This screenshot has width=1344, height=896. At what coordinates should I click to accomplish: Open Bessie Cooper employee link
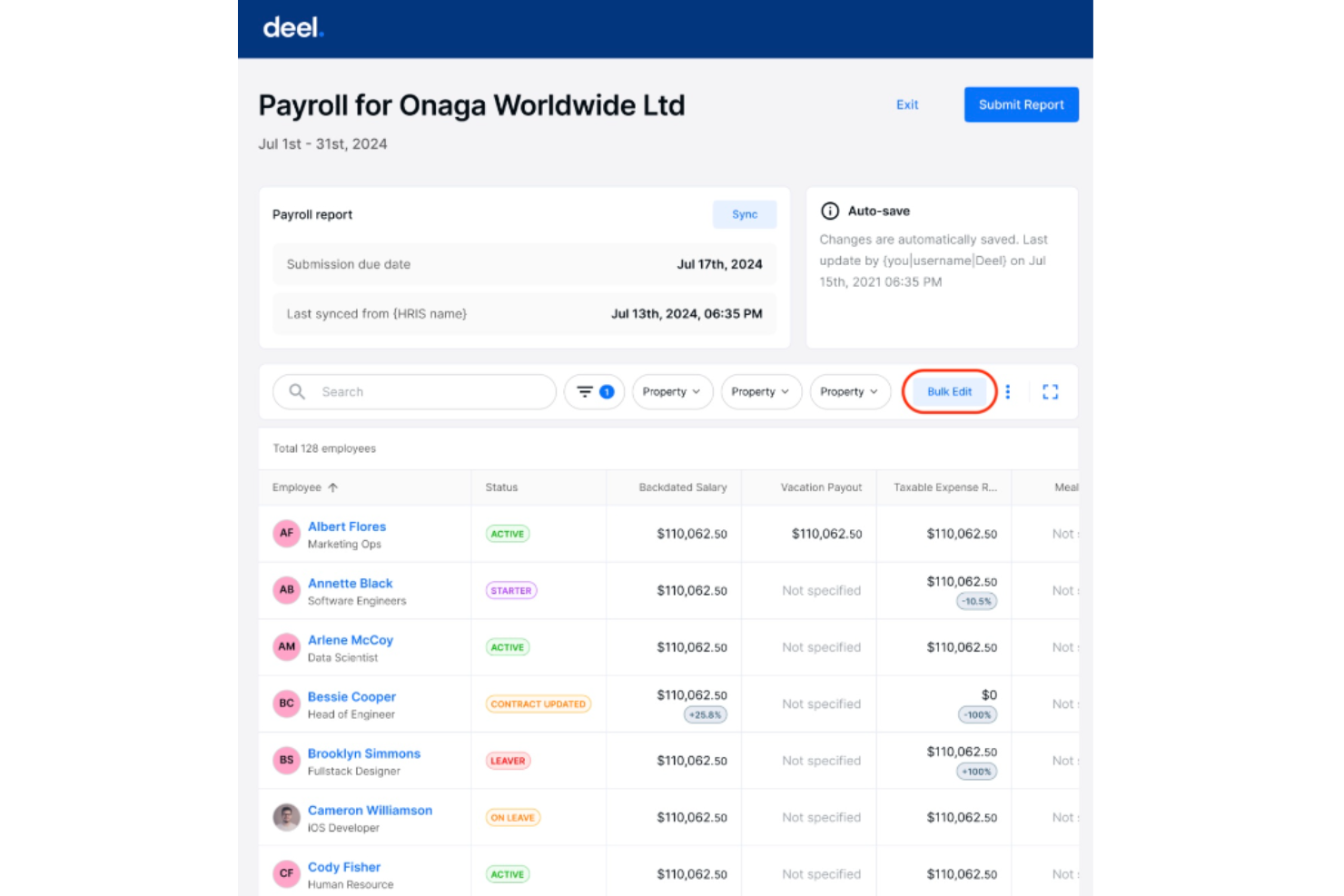pyautogui.click(x=352, y=697)
